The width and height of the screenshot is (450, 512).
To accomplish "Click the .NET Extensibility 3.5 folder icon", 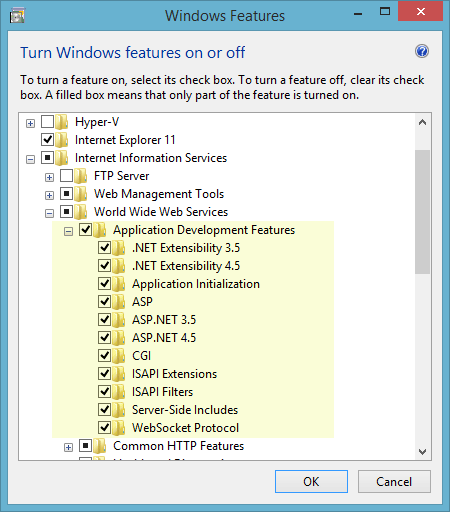I will point(119,248).
